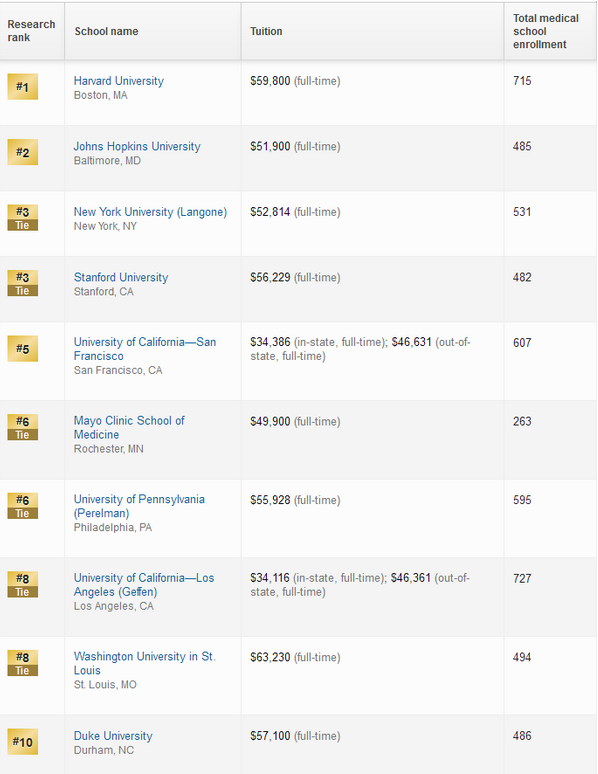Click the #5 gold rank badge

(23, 348)
